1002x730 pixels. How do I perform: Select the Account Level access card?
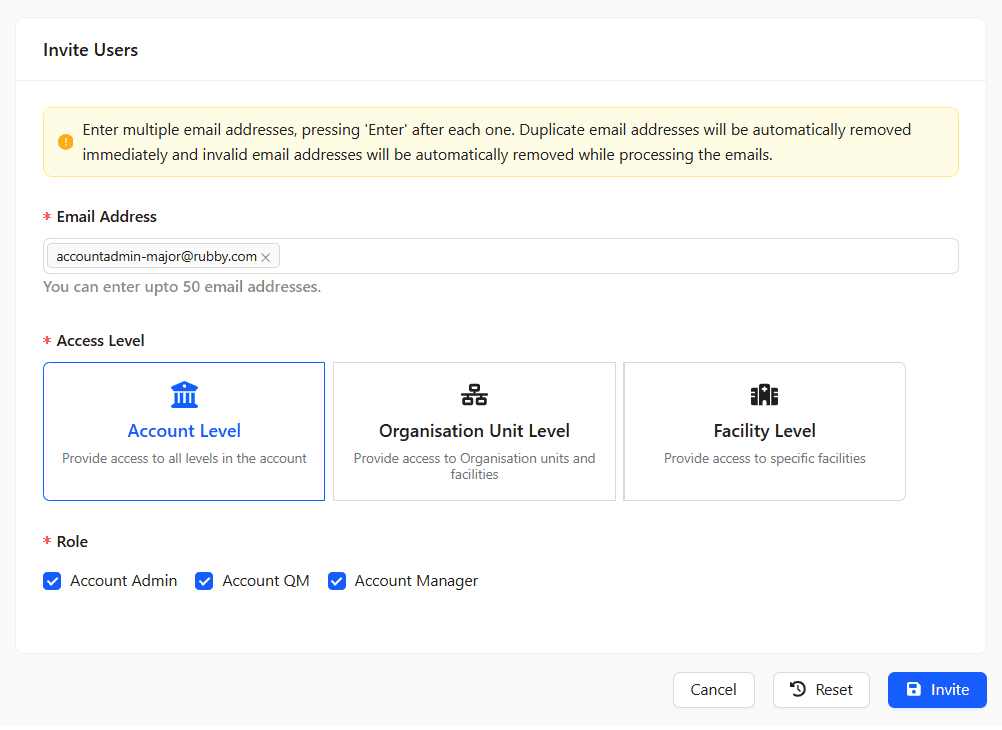pos(184,431)
